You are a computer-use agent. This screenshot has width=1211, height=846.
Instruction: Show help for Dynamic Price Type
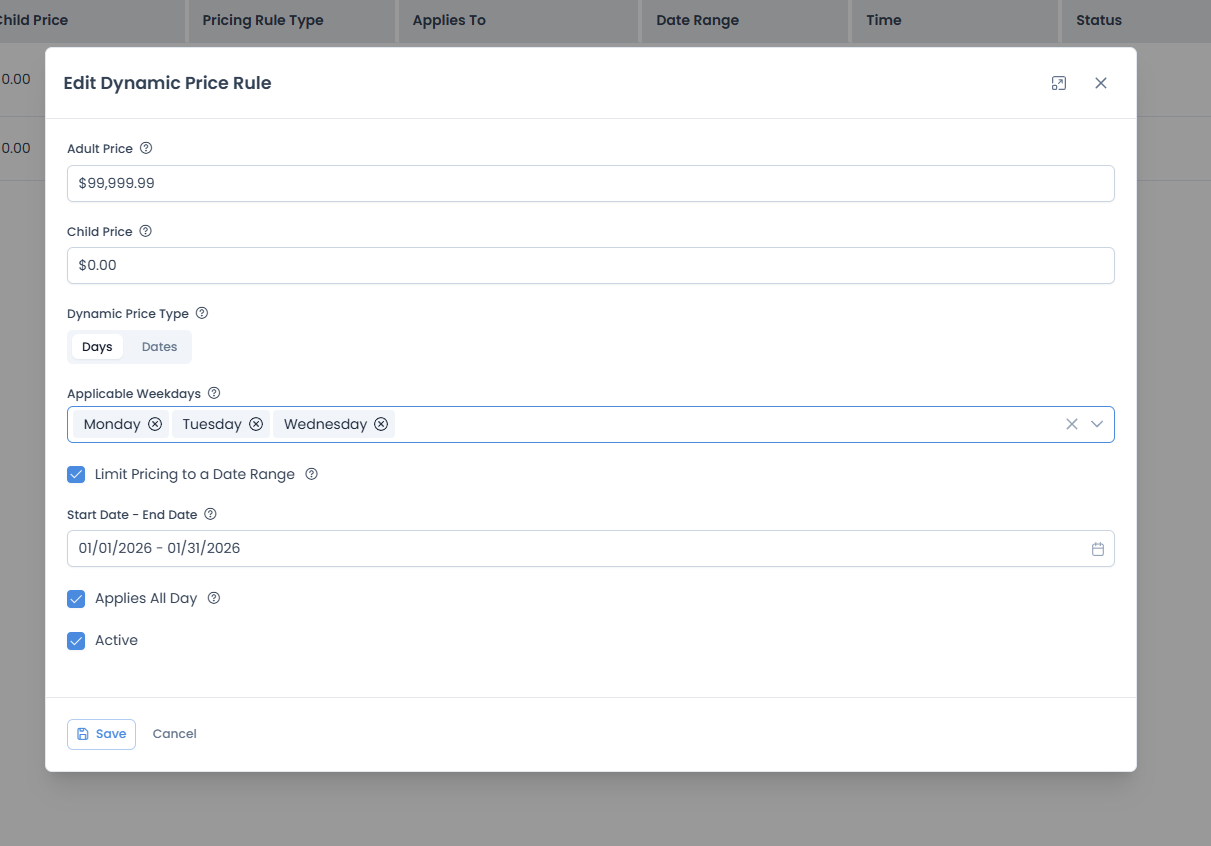tap(202, 313)
